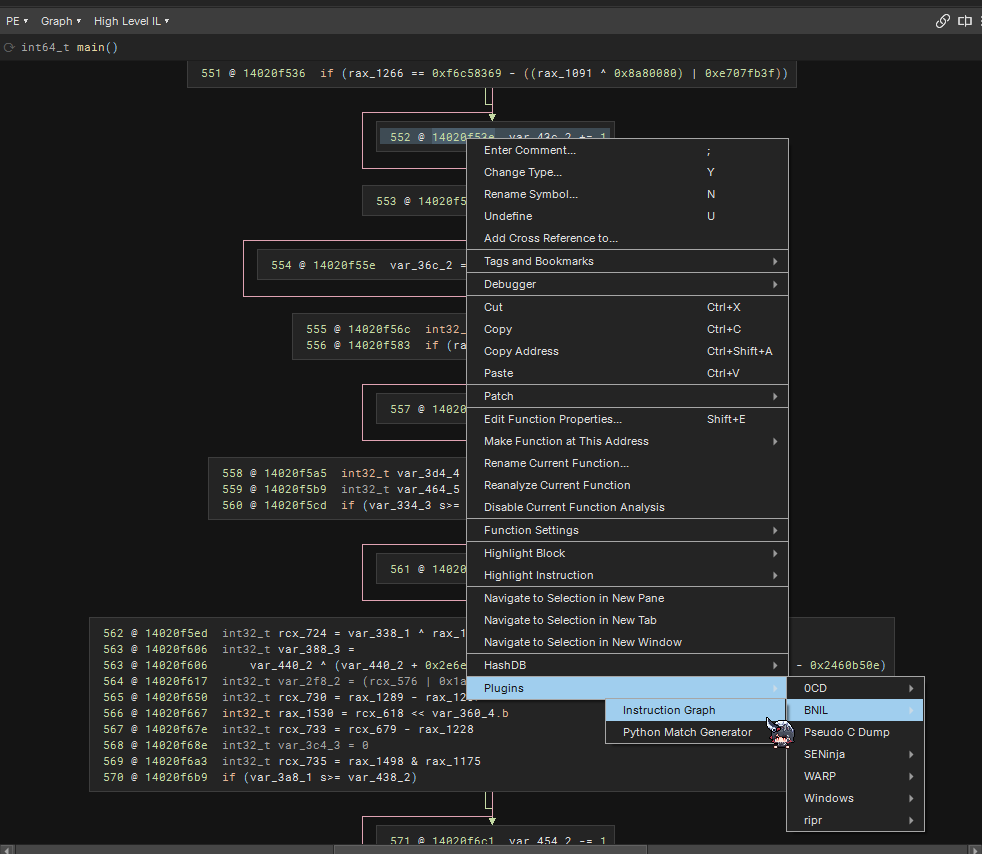The height and width of the screenshot is (854, 982).
Task: Open the PE file type dropdown
Action: 17,21
